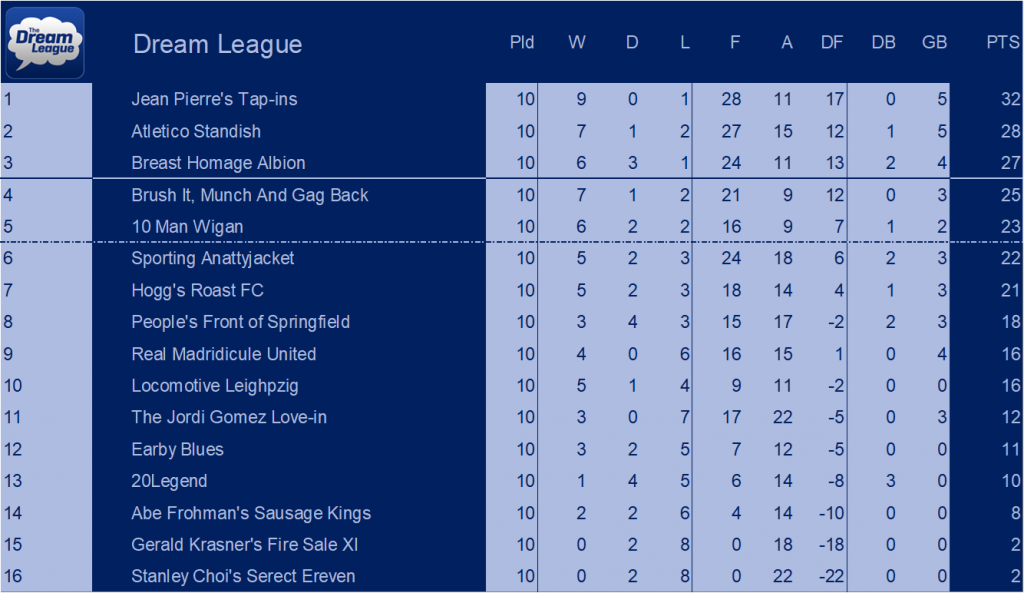Select the DB column header
The image size is (1024, 593).
[x=883, y=42]
